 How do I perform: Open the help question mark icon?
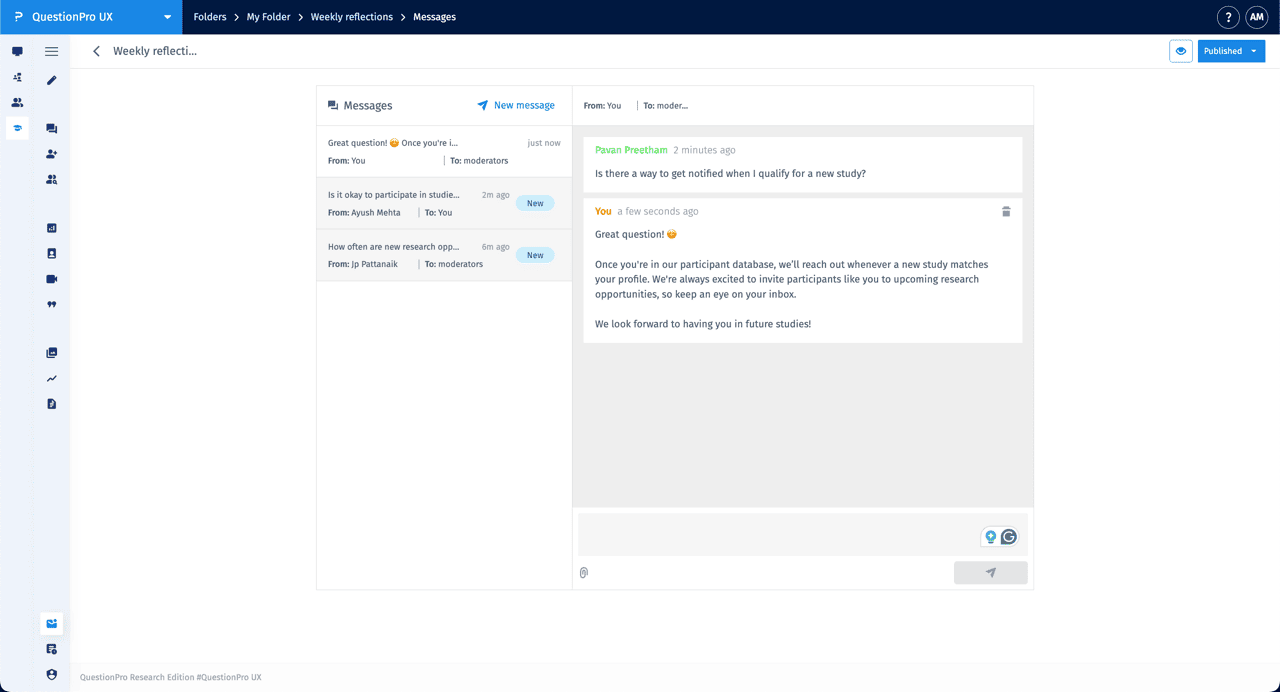[x=1228, y=17]
